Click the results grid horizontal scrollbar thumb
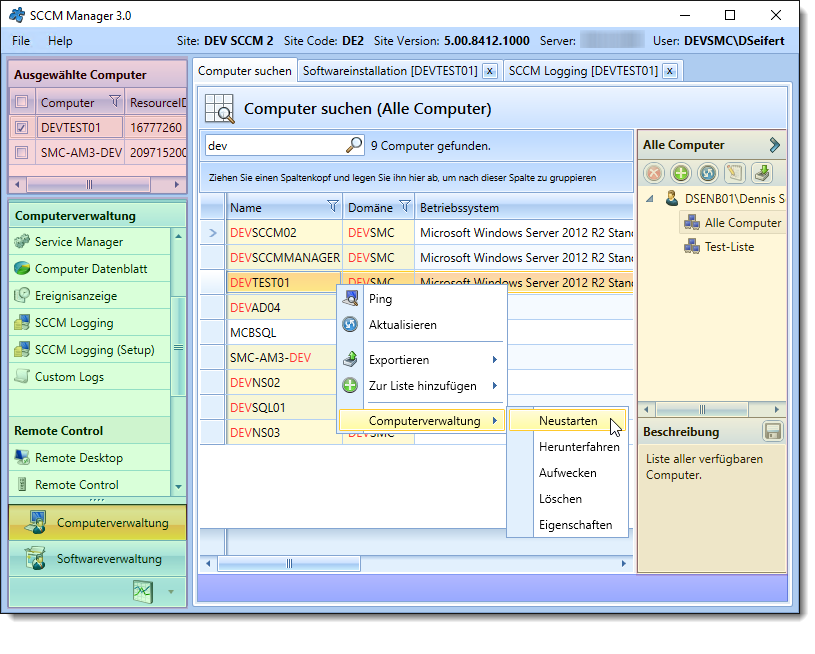This screenshot has width=815, height=654. pyautogui.click(x=289, y=564)
